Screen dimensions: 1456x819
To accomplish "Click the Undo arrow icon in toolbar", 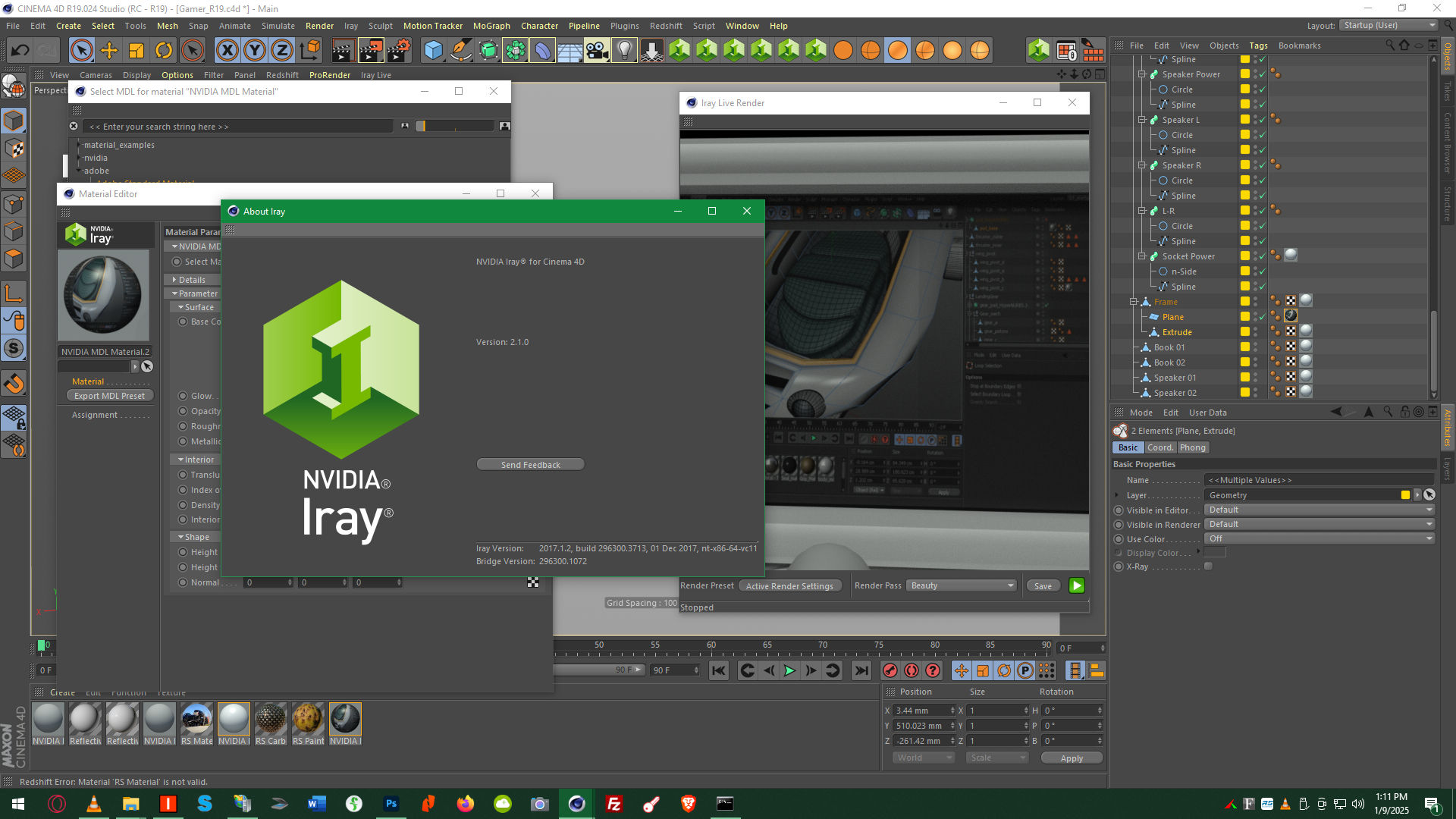I will tap(20, 51).
